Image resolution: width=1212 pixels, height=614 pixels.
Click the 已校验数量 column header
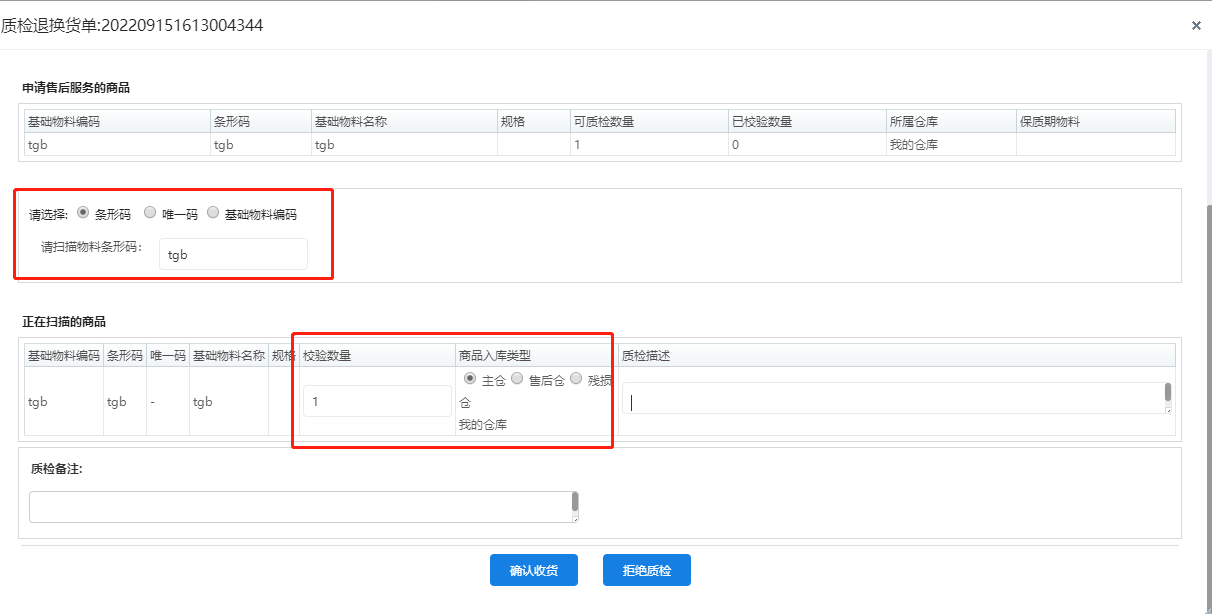807,121
